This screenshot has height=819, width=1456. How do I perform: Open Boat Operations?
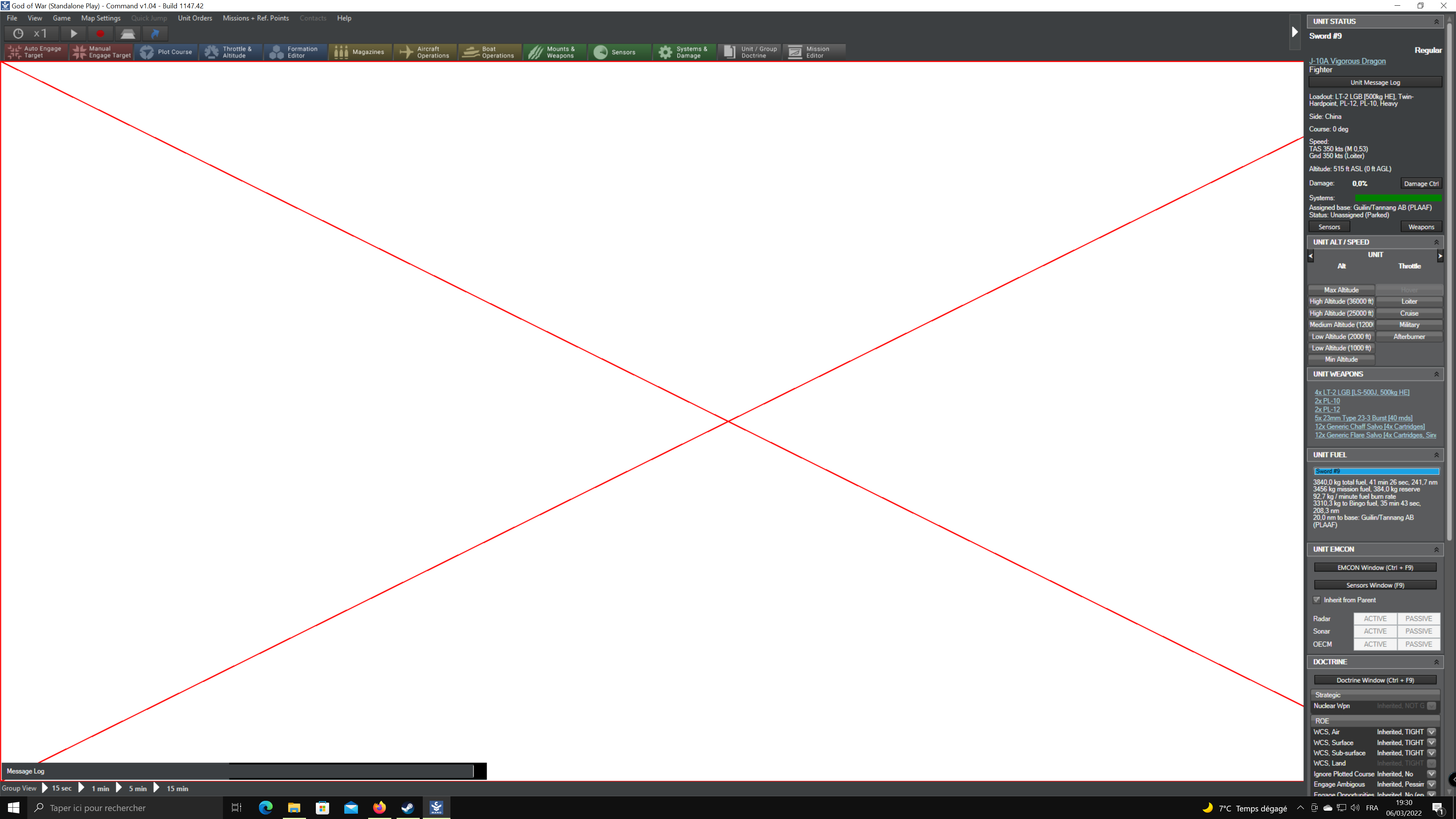point(490,52)
